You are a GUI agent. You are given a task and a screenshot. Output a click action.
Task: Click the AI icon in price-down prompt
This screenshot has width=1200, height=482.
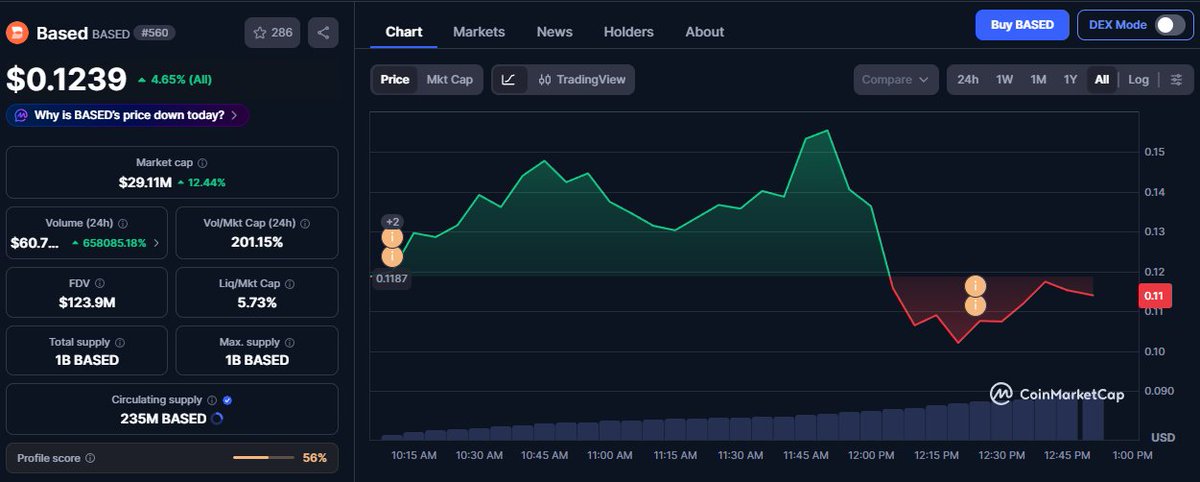(x=21, y=115)
